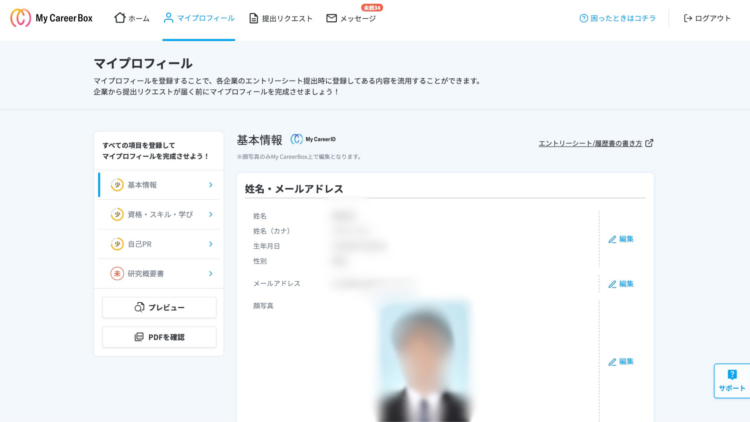750x422 pixels.
Task: Click the プレビュー button
Action: coord(159,308)
